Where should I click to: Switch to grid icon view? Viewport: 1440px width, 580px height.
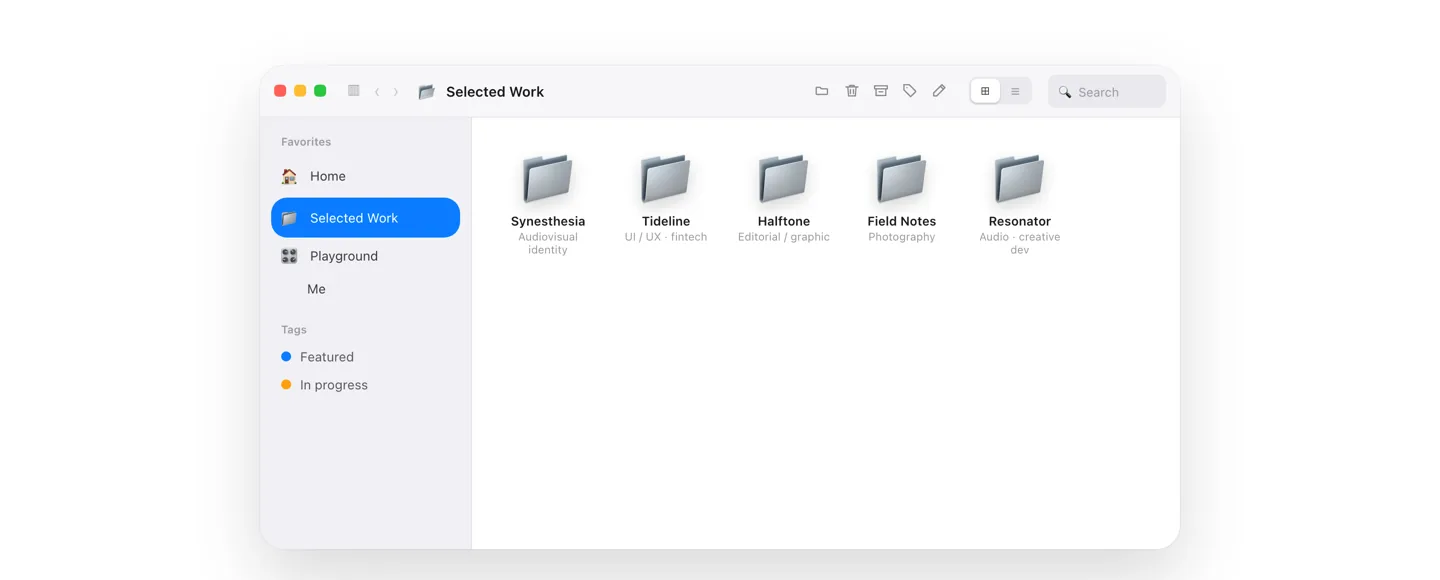(985, 91)
